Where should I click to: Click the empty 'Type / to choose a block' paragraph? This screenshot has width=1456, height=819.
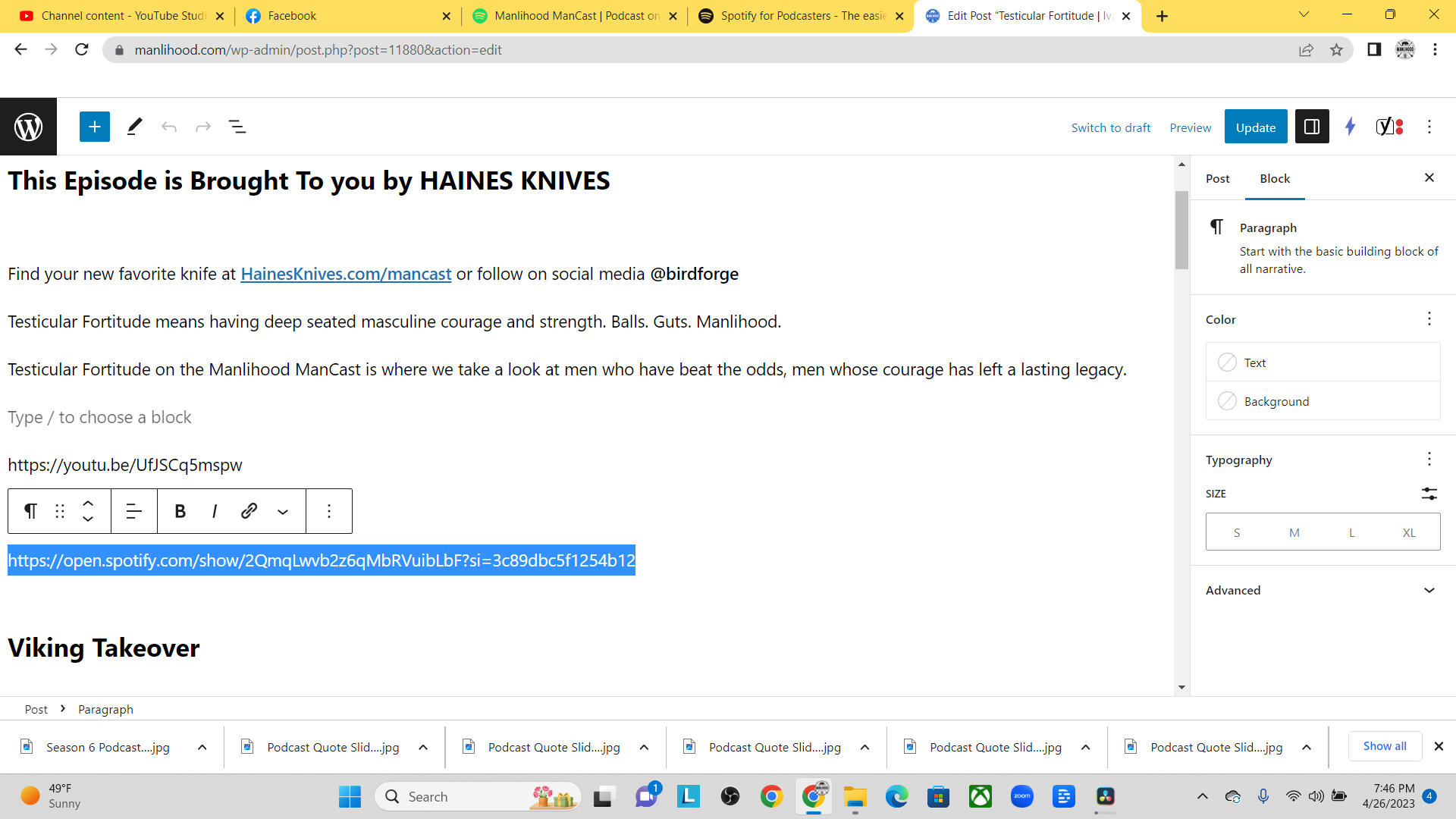tap(99, 417)
